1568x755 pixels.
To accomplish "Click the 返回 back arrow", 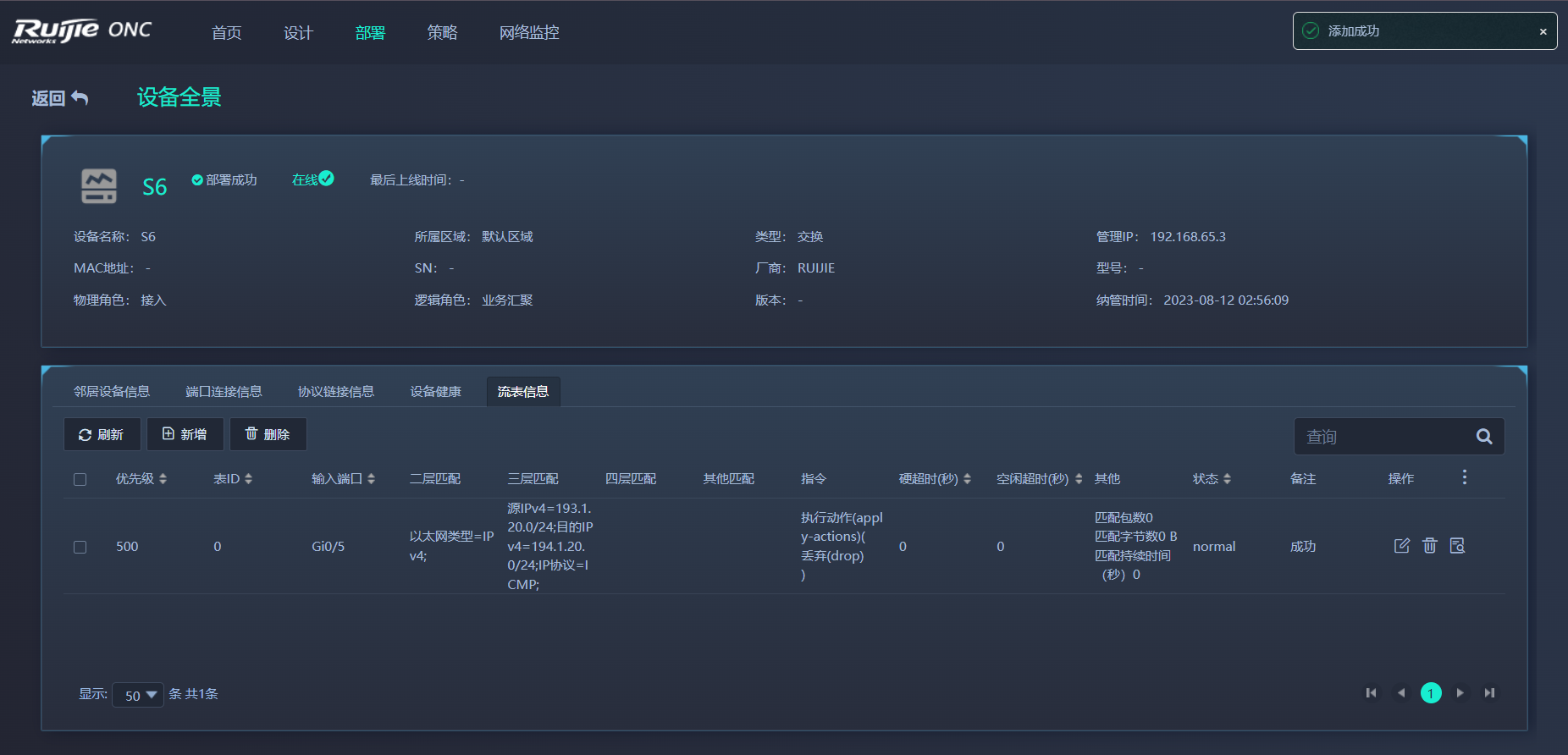I will pos(80,98).
